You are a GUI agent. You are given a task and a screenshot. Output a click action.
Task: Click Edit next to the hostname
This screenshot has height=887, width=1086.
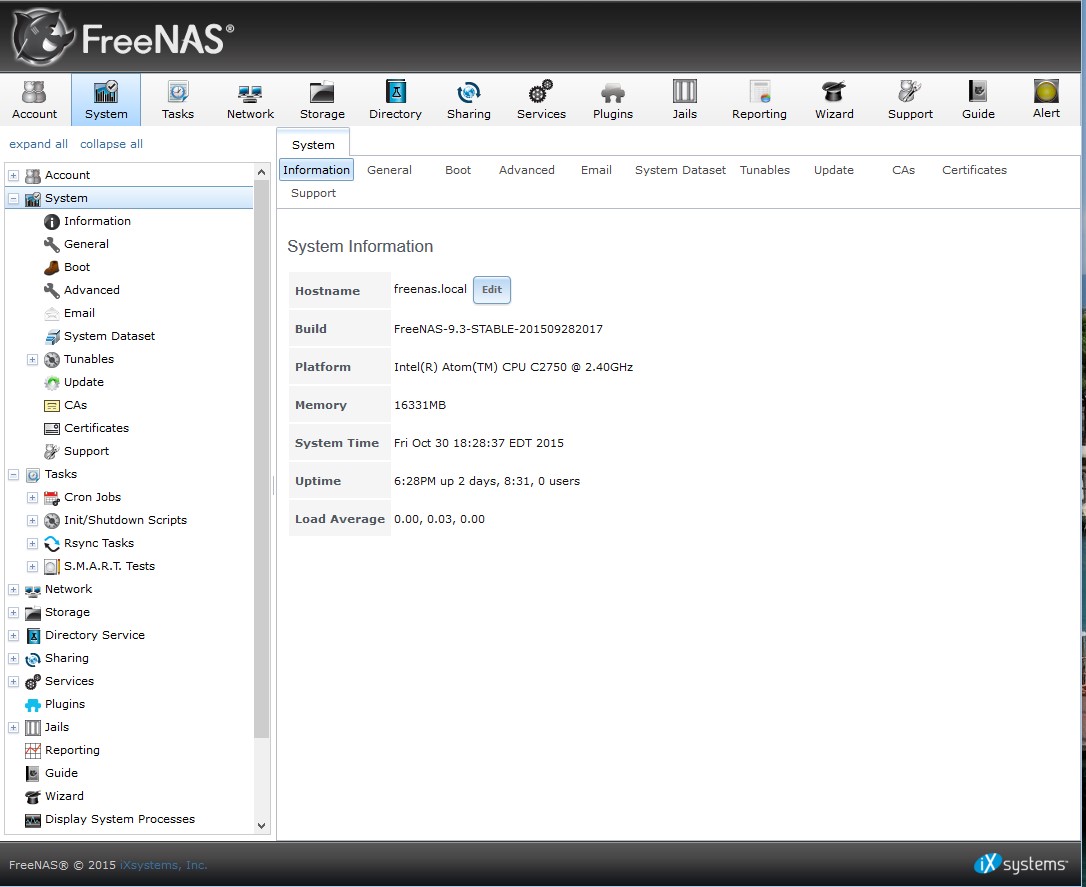[492, 289]
